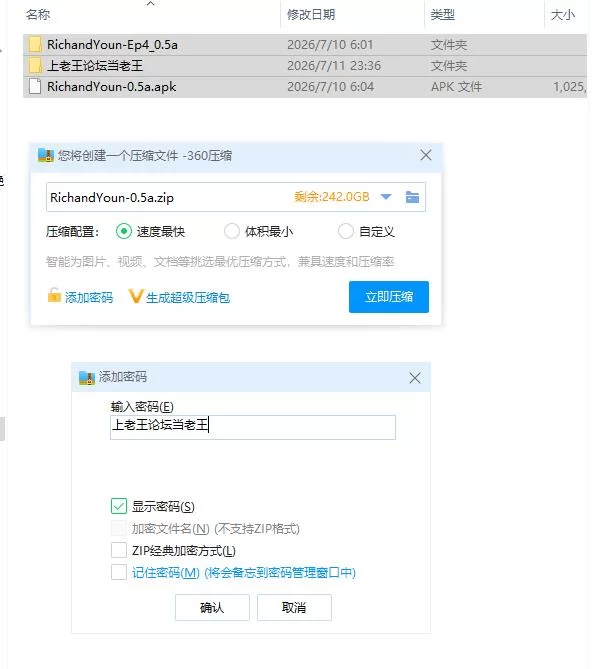Click the 360压缩 logo in compression dialog title
This screenshot has height=669, width=592.
pos(46,155)
